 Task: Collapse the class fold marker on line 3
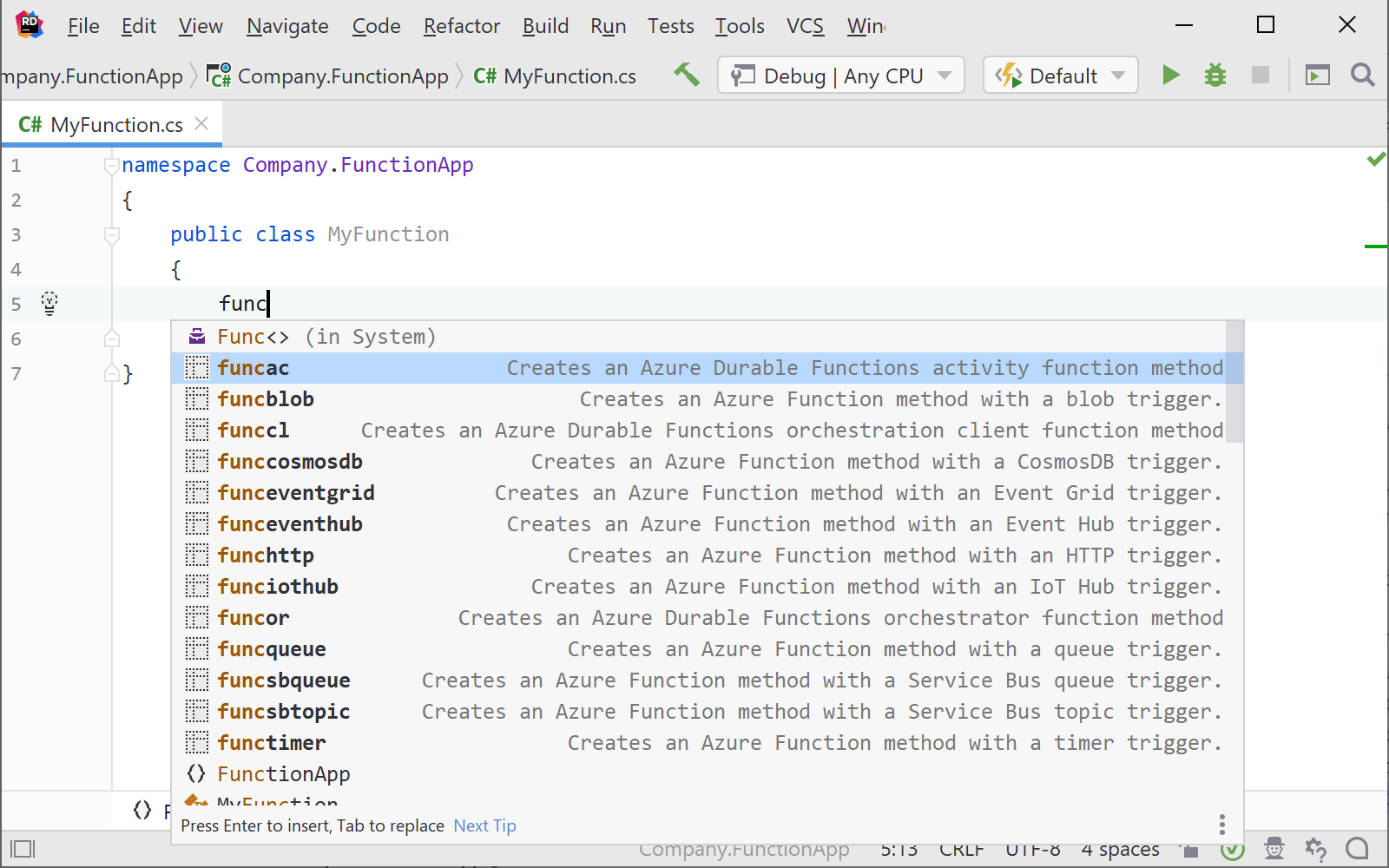click(x=111, y=234)
